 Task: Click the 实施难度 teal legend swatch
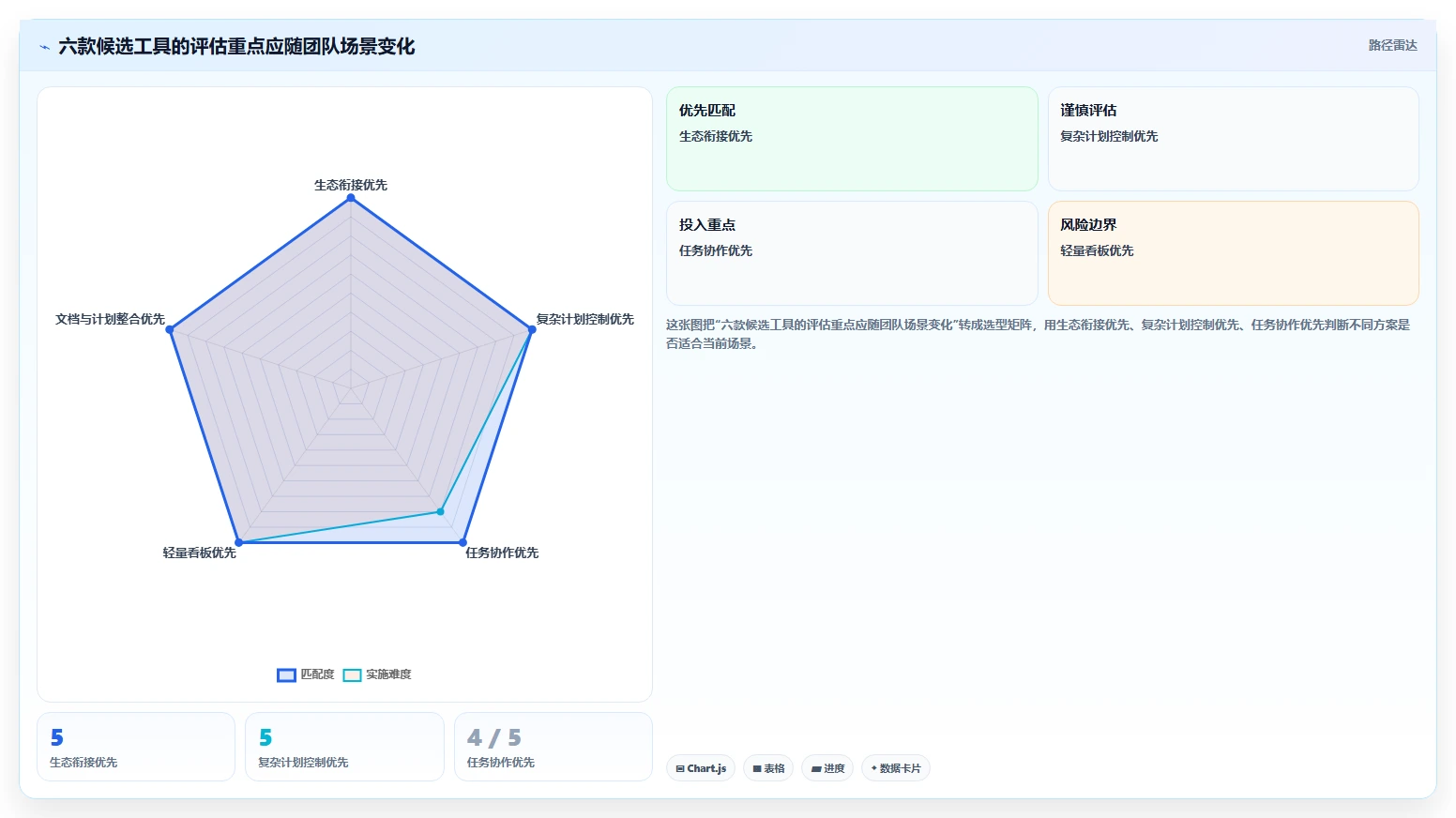pyautogui.click(x=352, y=675)
